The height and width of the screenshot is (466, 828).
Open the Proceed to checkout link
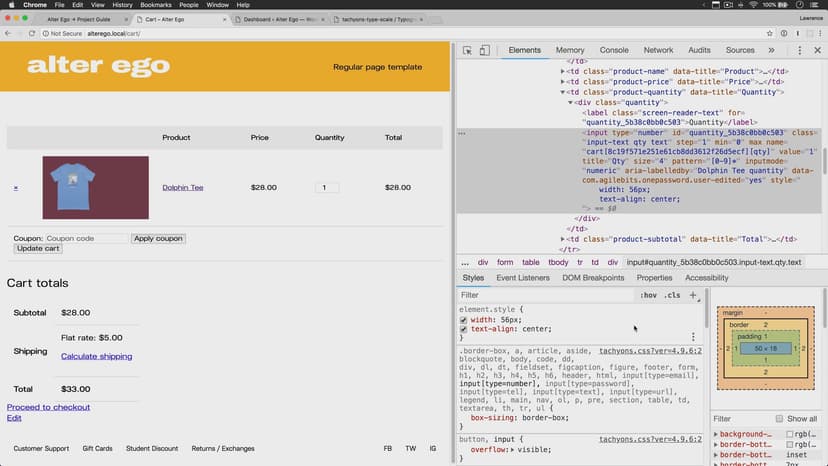coord(48,407)
